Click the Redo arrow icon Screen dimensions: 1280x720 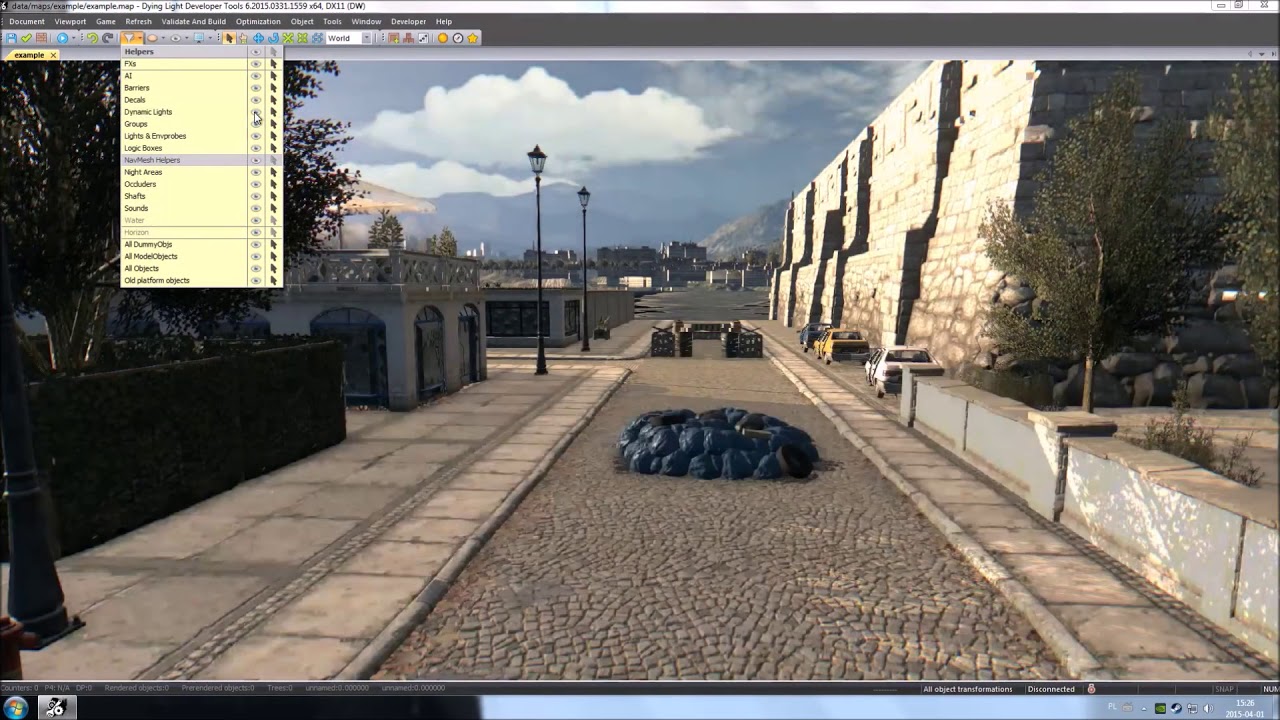click(107, 38)
